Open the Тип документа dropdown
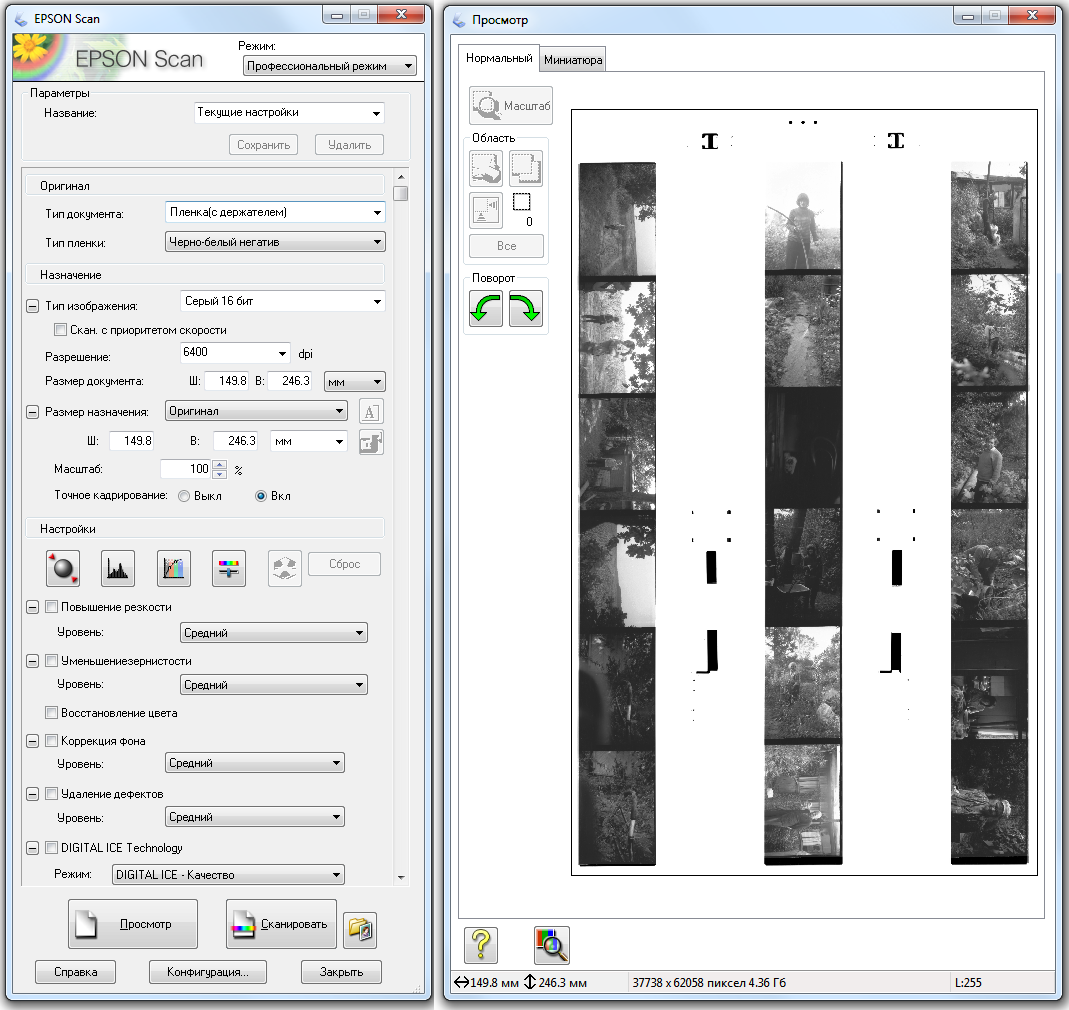Image resolution: width=1069 pixels, height=1010 pixels. (275, 212)
